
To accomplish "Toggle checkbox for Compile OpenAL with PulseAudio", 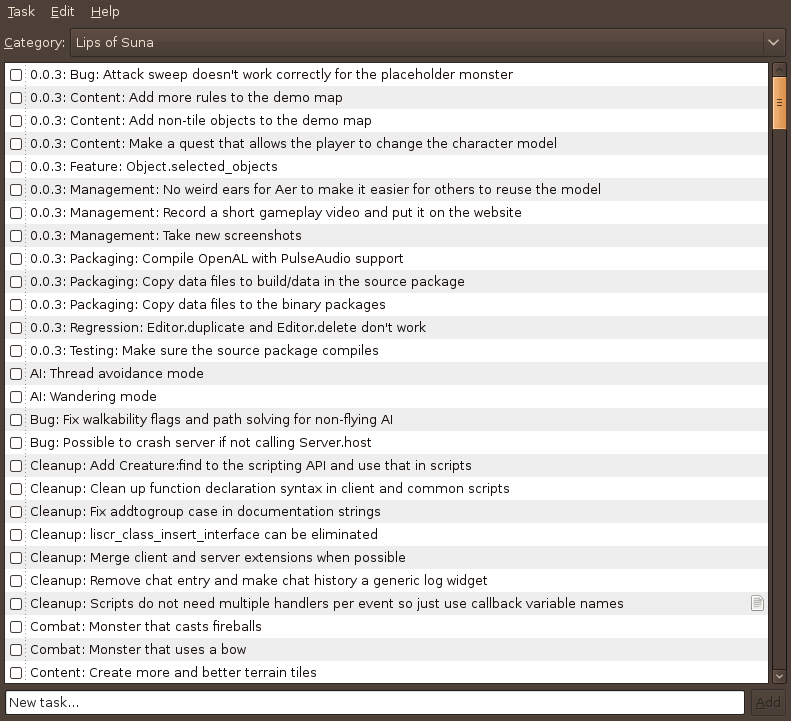I will click(x=16, y=259).
